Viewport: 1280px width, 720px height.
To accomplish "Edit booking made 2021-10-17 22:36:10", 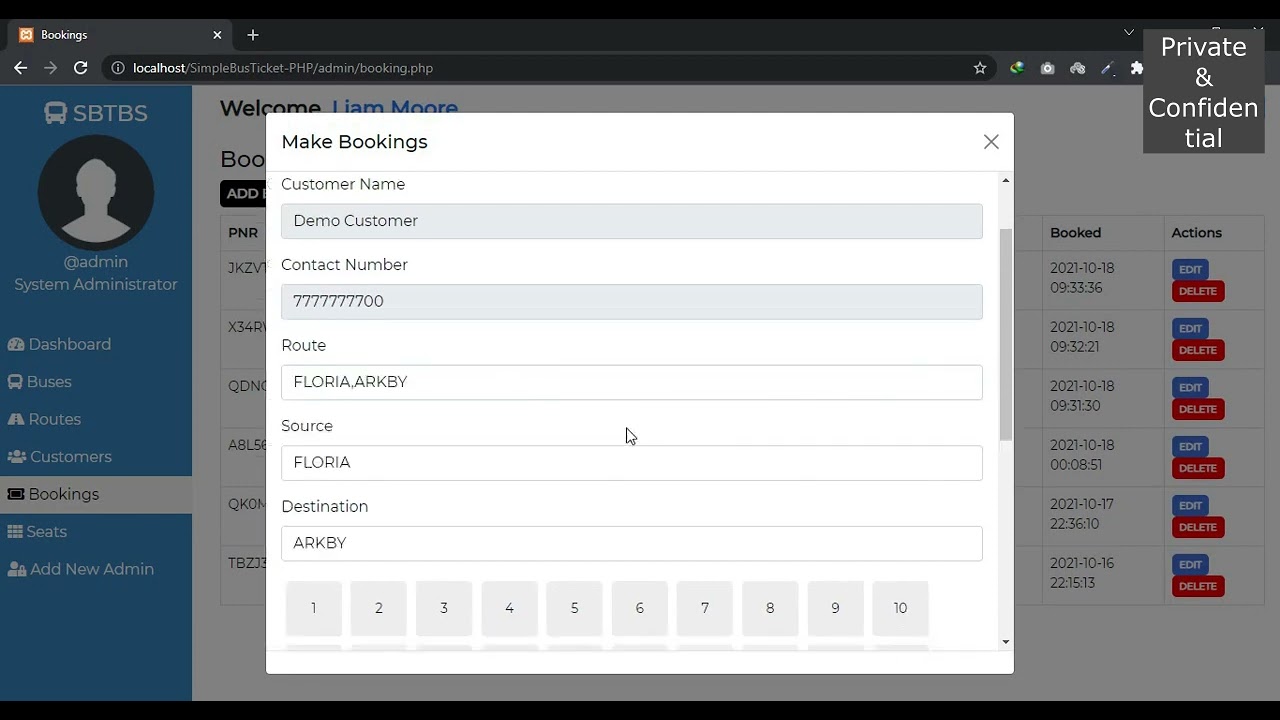I will pyautogui.click(x=1190, y=505).
